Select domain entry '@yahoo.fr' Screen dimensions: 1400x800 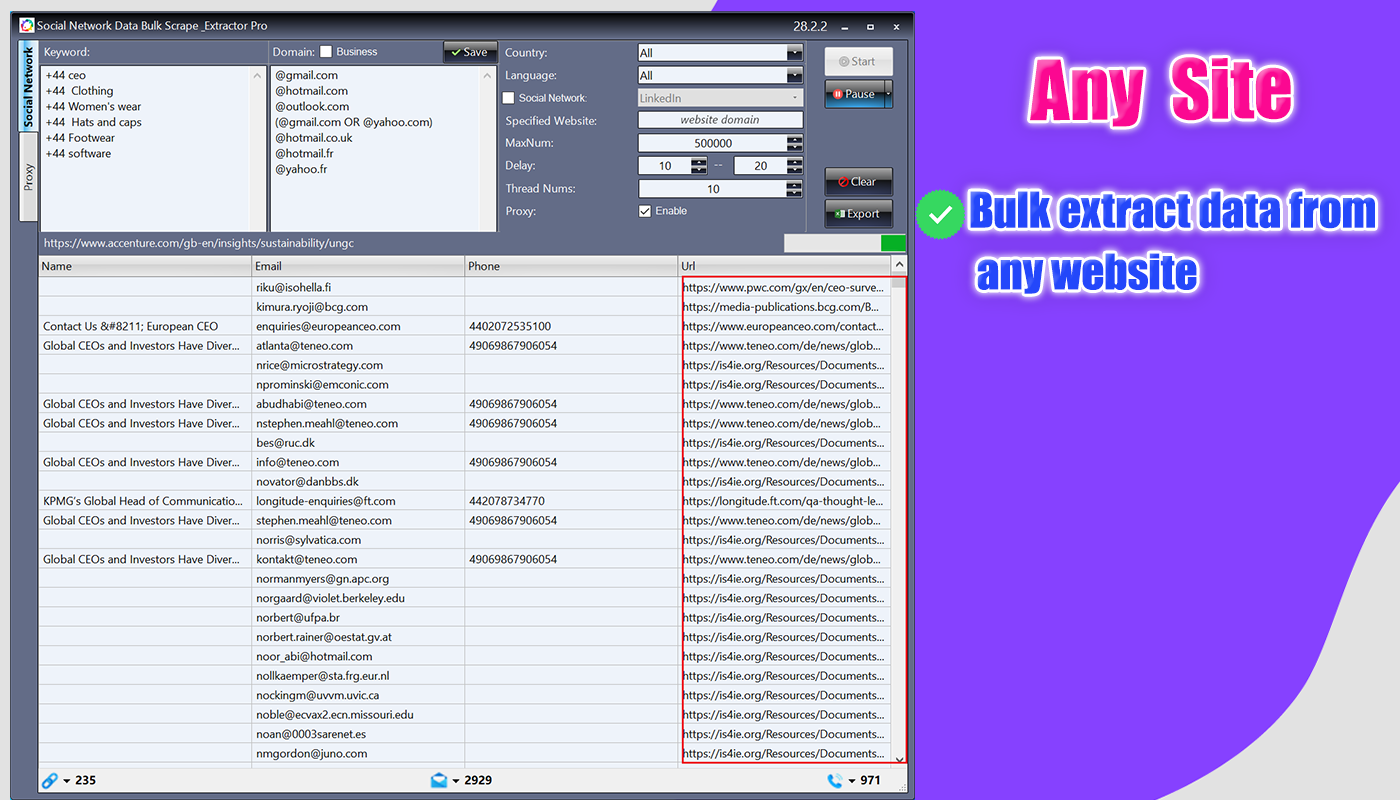(x=301, y=170)
